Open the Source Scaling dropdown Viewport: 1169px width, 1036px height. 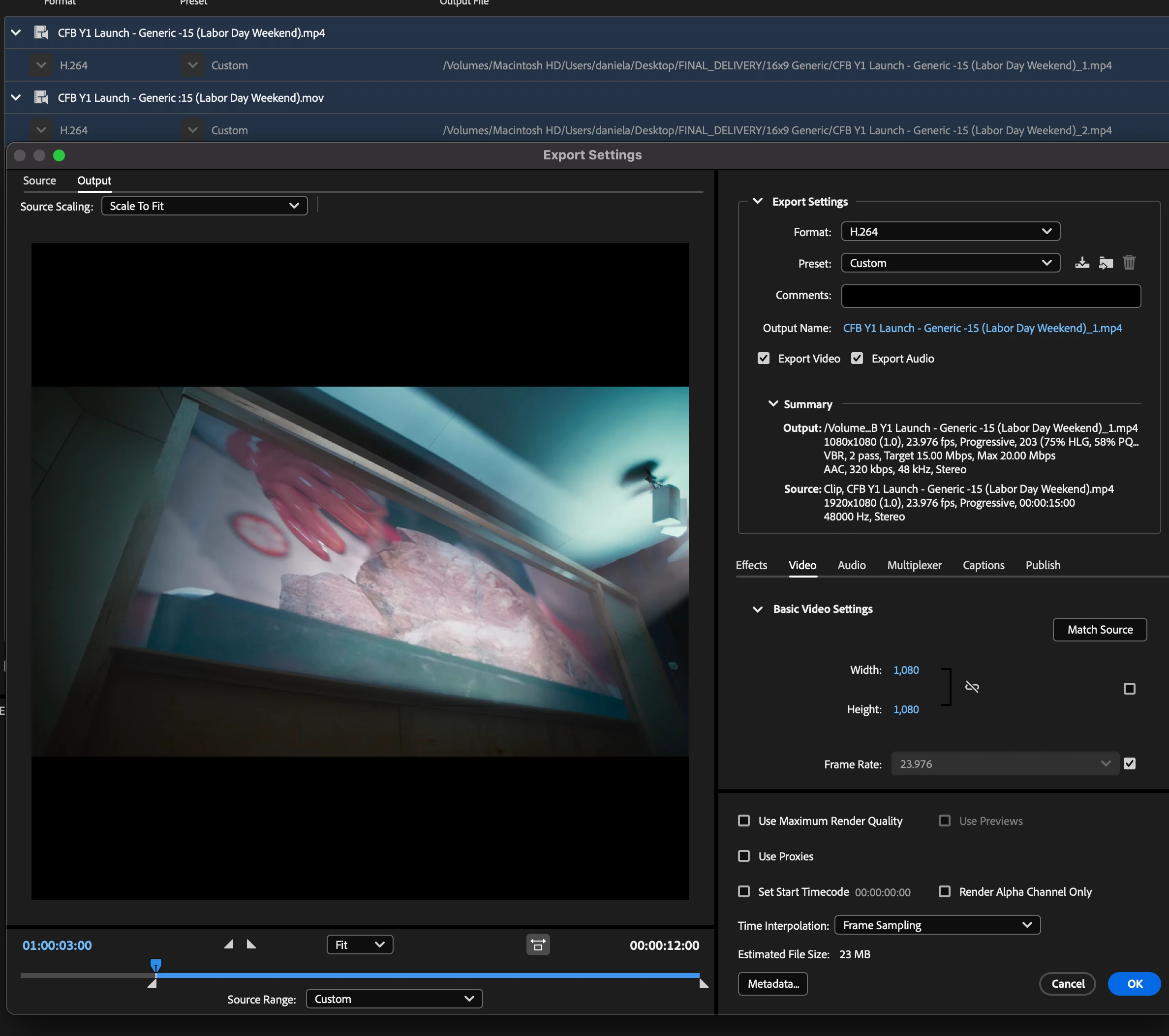(204, 207)
